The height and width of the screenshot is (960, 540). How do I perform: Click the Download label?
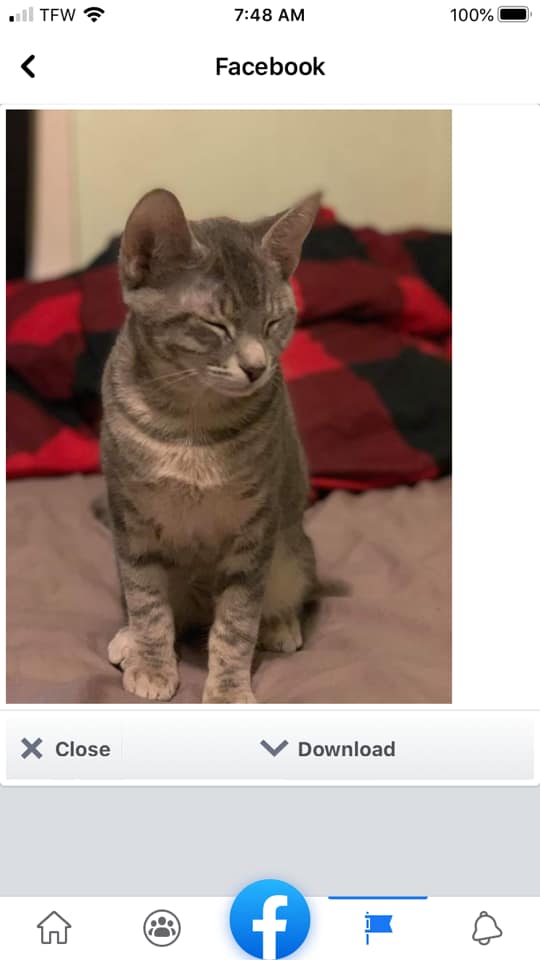[x=347, y=749]
